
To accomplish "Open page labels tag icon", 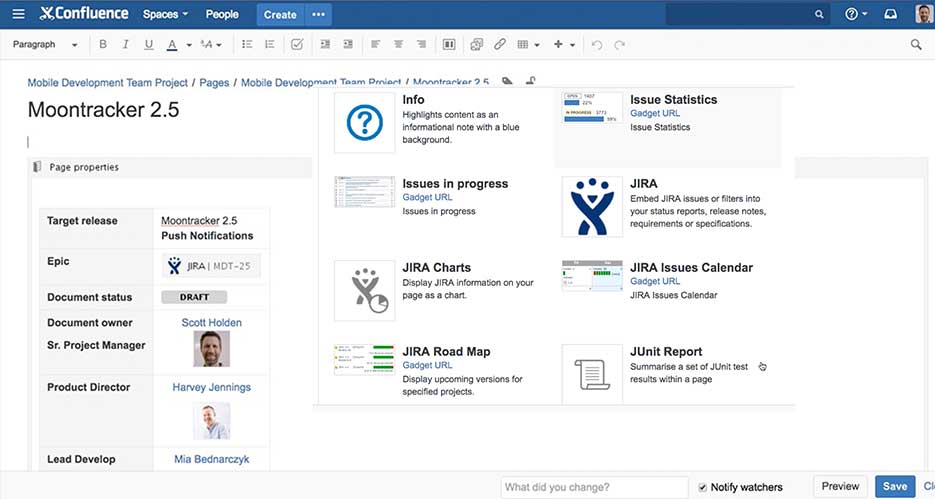I will point(507,81).
